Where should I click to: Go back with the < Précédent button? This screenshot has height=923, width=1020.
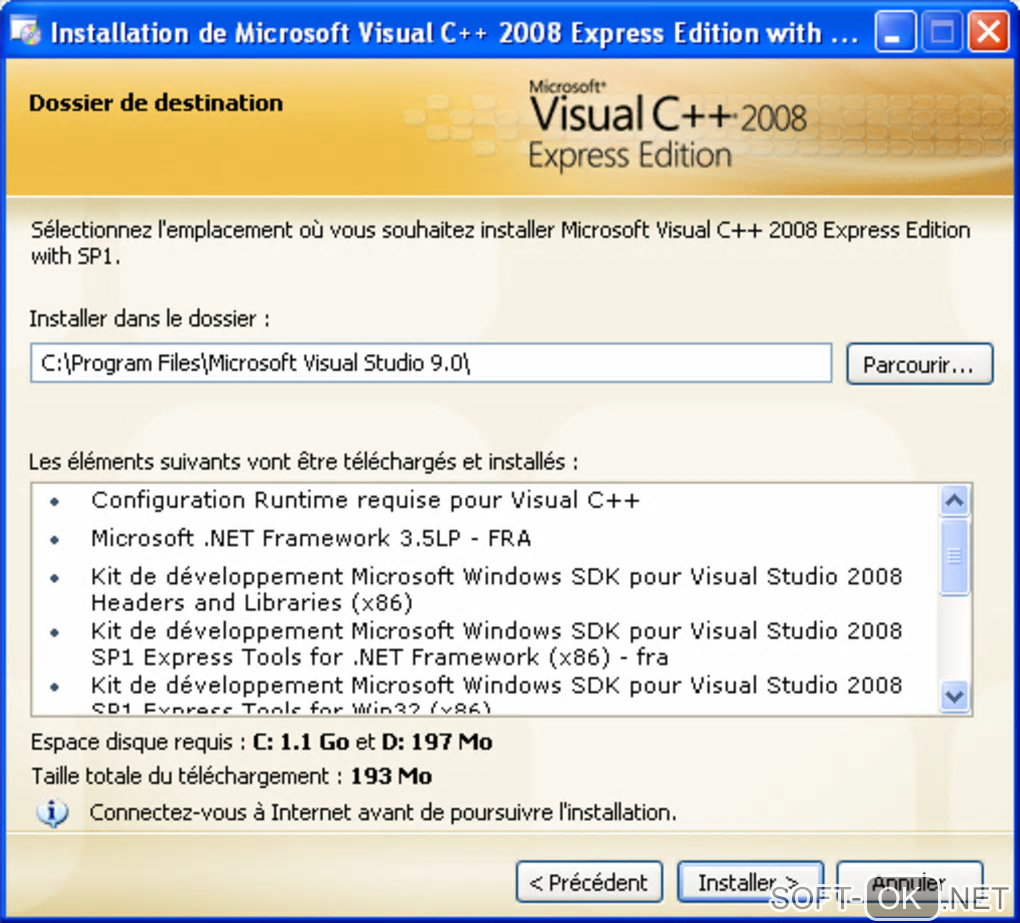coord(589,882)
